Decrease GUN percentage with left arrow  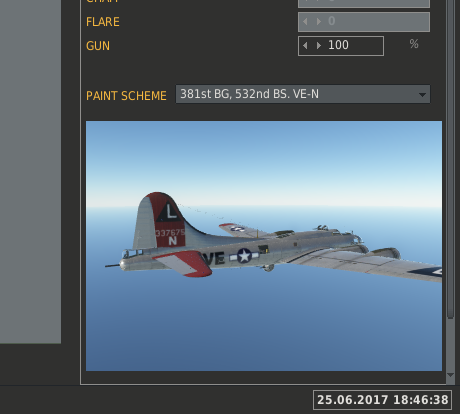305,46
